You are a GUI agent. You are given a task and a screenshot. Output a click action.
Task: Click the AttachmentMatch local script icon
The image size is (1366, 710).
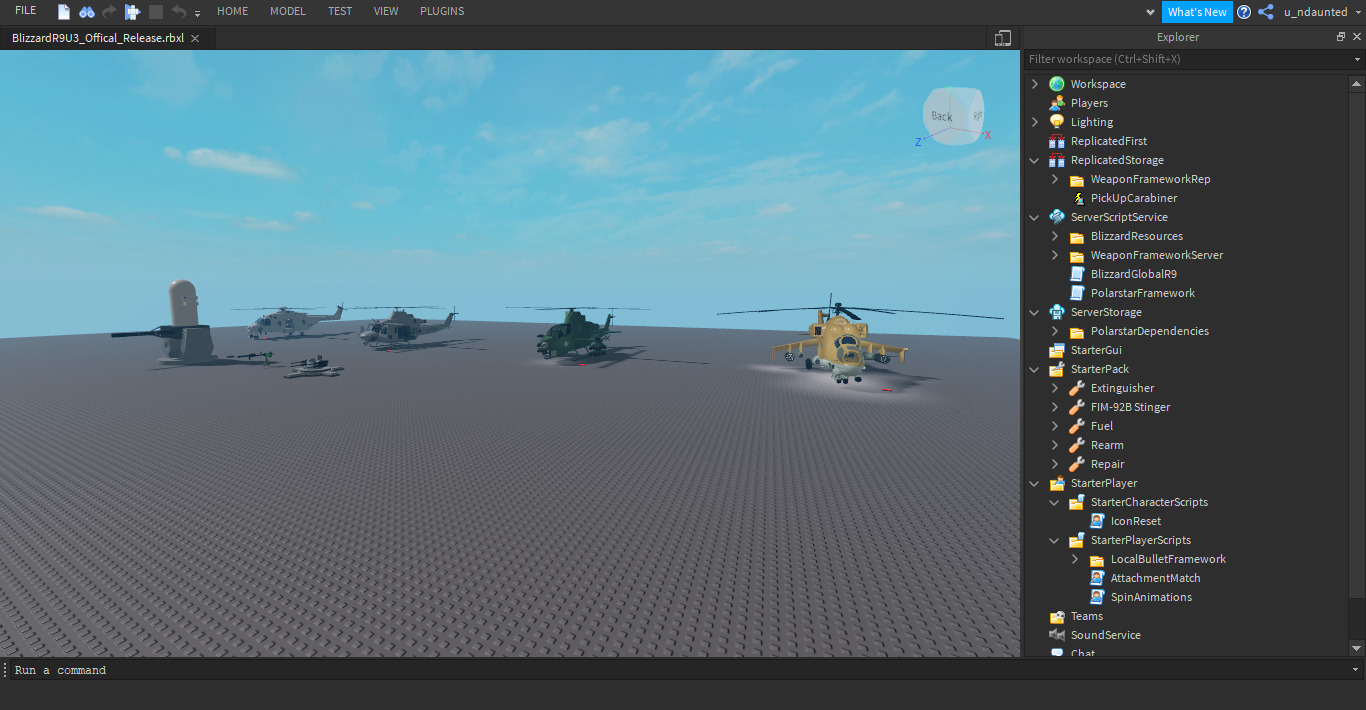[1097, 578]
